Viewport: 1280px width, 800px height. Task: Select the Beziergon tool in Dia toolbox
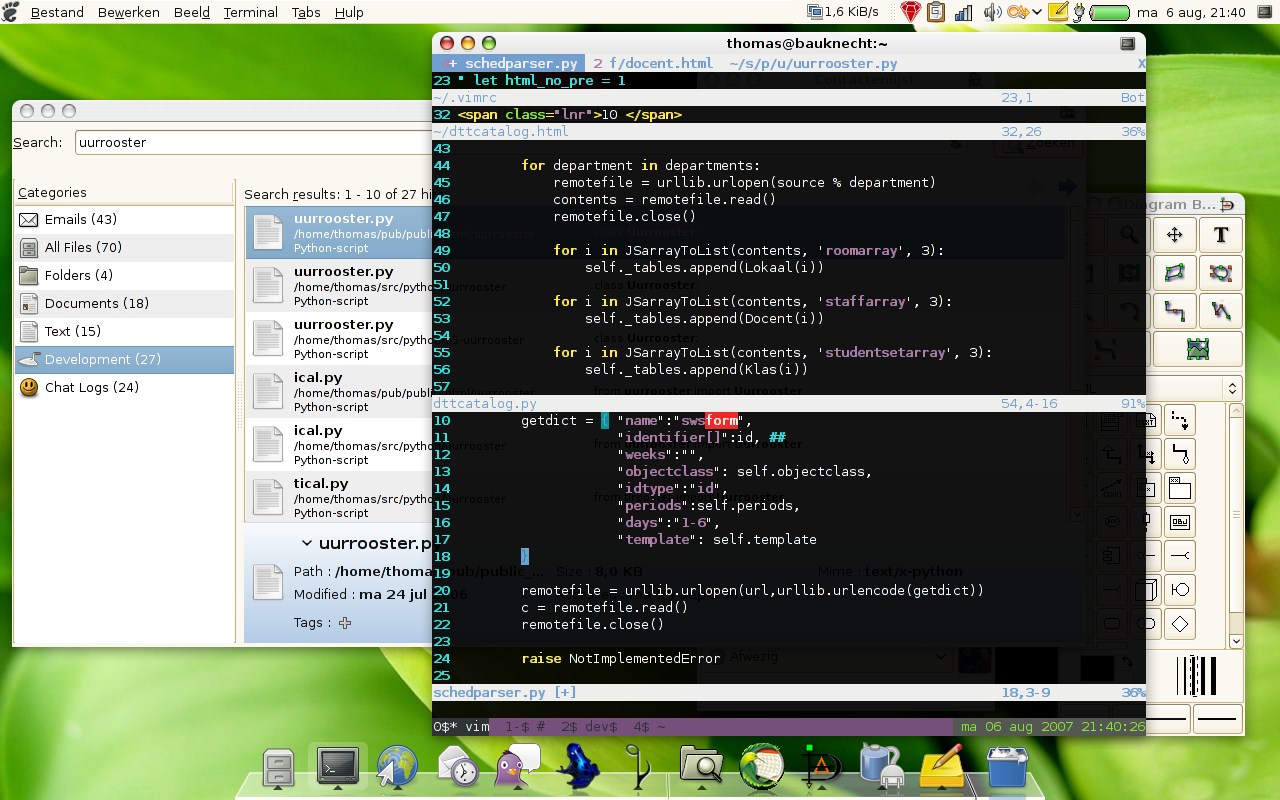coord(1221,273)
